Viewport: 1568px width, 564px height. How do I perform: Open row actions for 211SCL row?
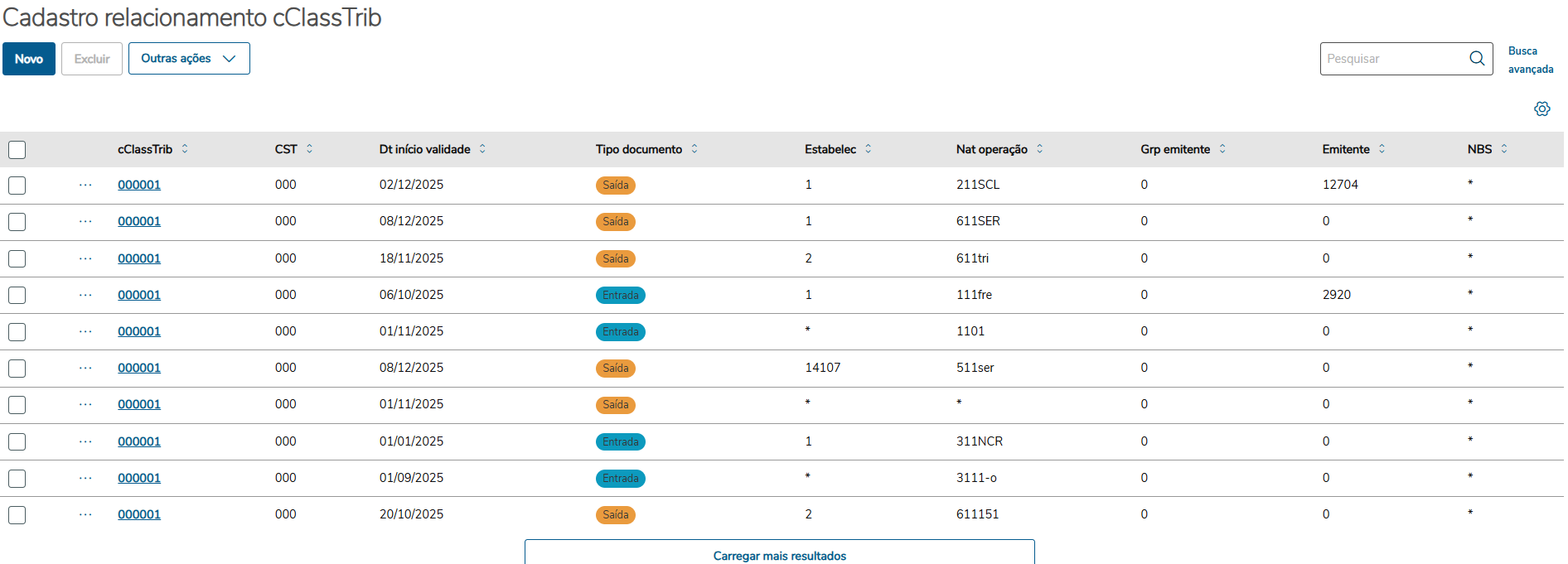pyautogui.click(x=85, y=185)
